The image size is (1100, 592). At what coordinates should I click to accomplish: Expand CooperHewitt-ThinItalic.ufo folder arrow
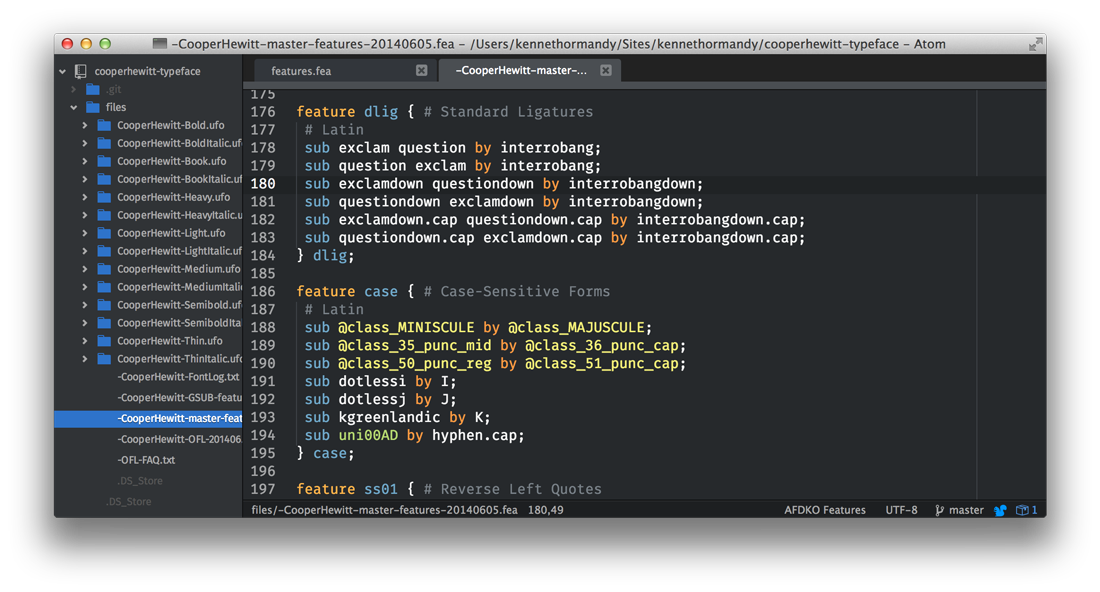(85, 358)
